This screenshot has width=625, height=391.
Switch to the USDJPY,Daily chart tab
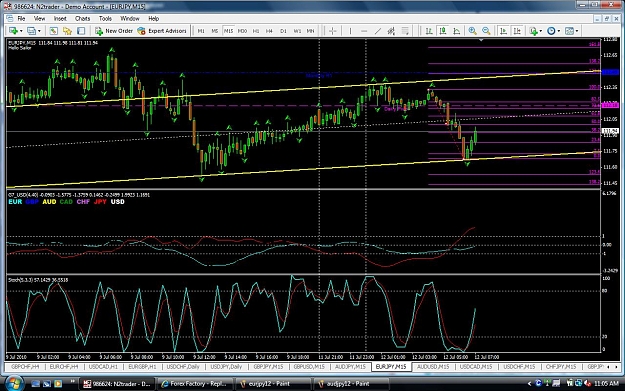[x=226, y=367]
